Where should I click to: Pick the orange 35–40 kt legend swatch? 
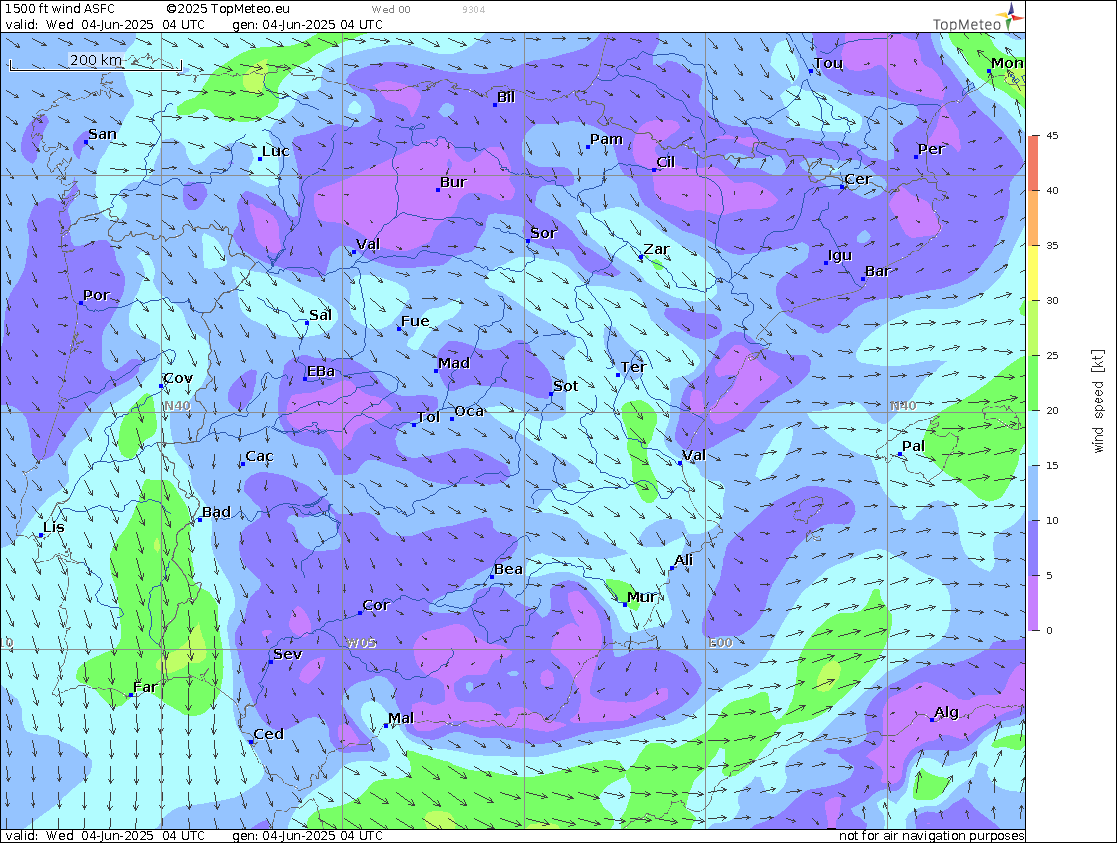pos(1033,217)
